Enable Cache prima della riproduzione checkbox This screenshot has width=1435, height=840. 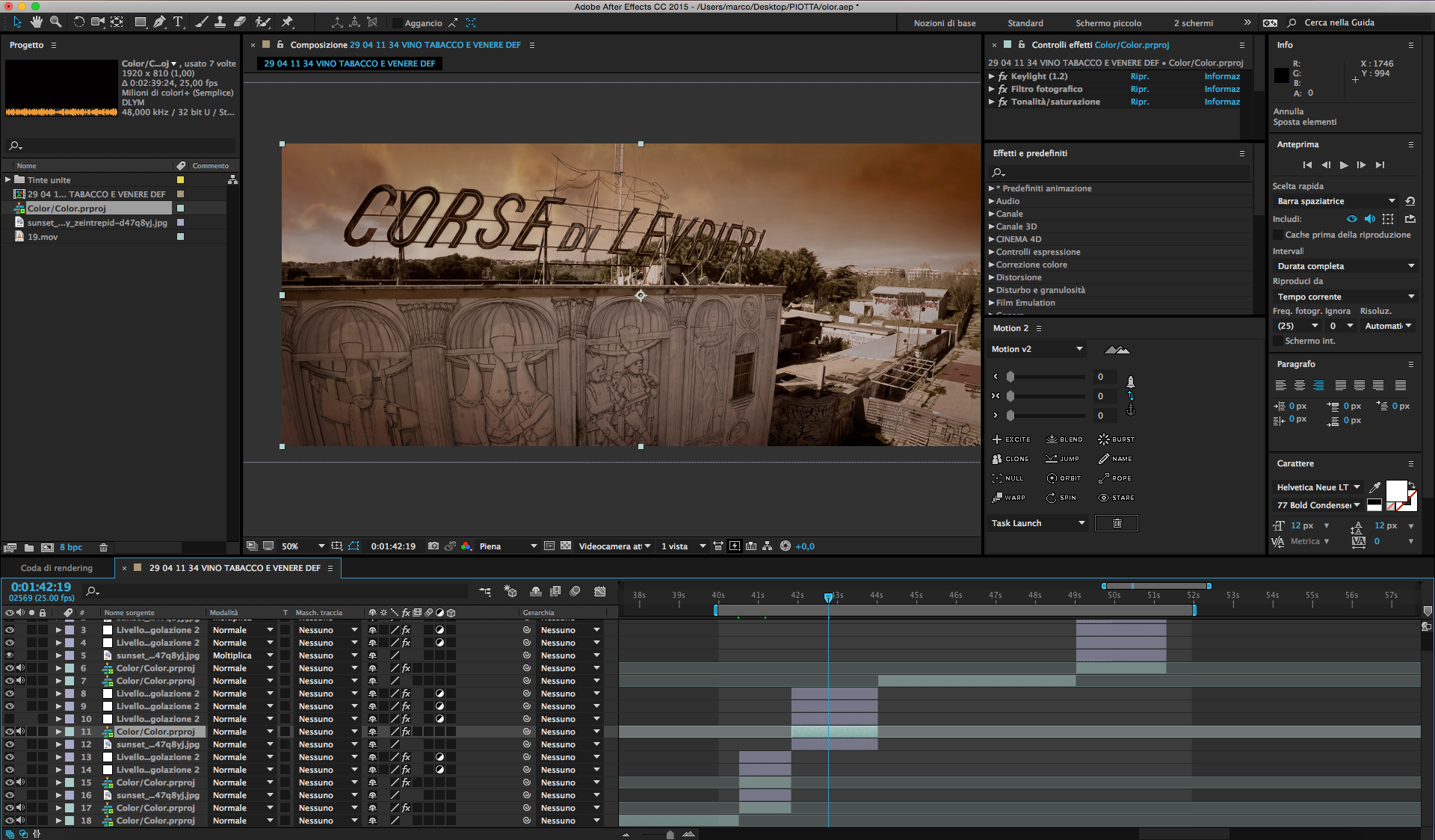1278,235
